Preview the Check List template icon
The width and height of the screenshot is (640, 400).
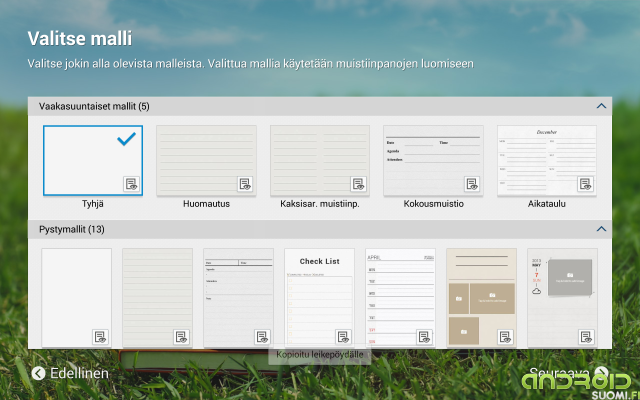[343, 337]
